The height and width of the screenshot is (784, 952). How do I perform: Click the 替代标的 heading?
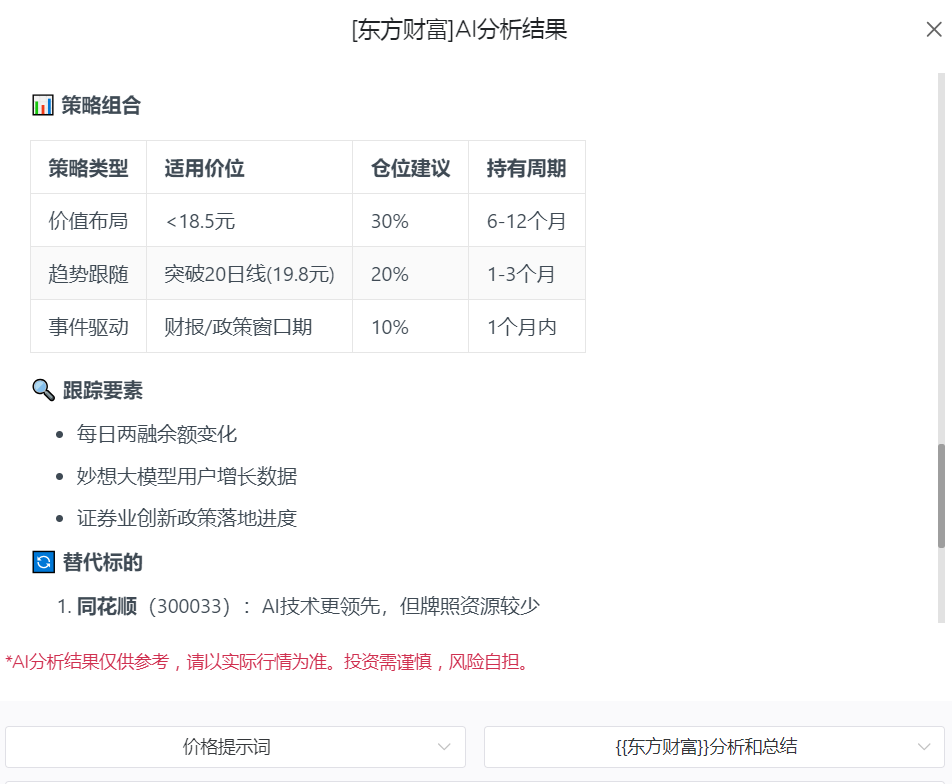[x=103, y=562]
